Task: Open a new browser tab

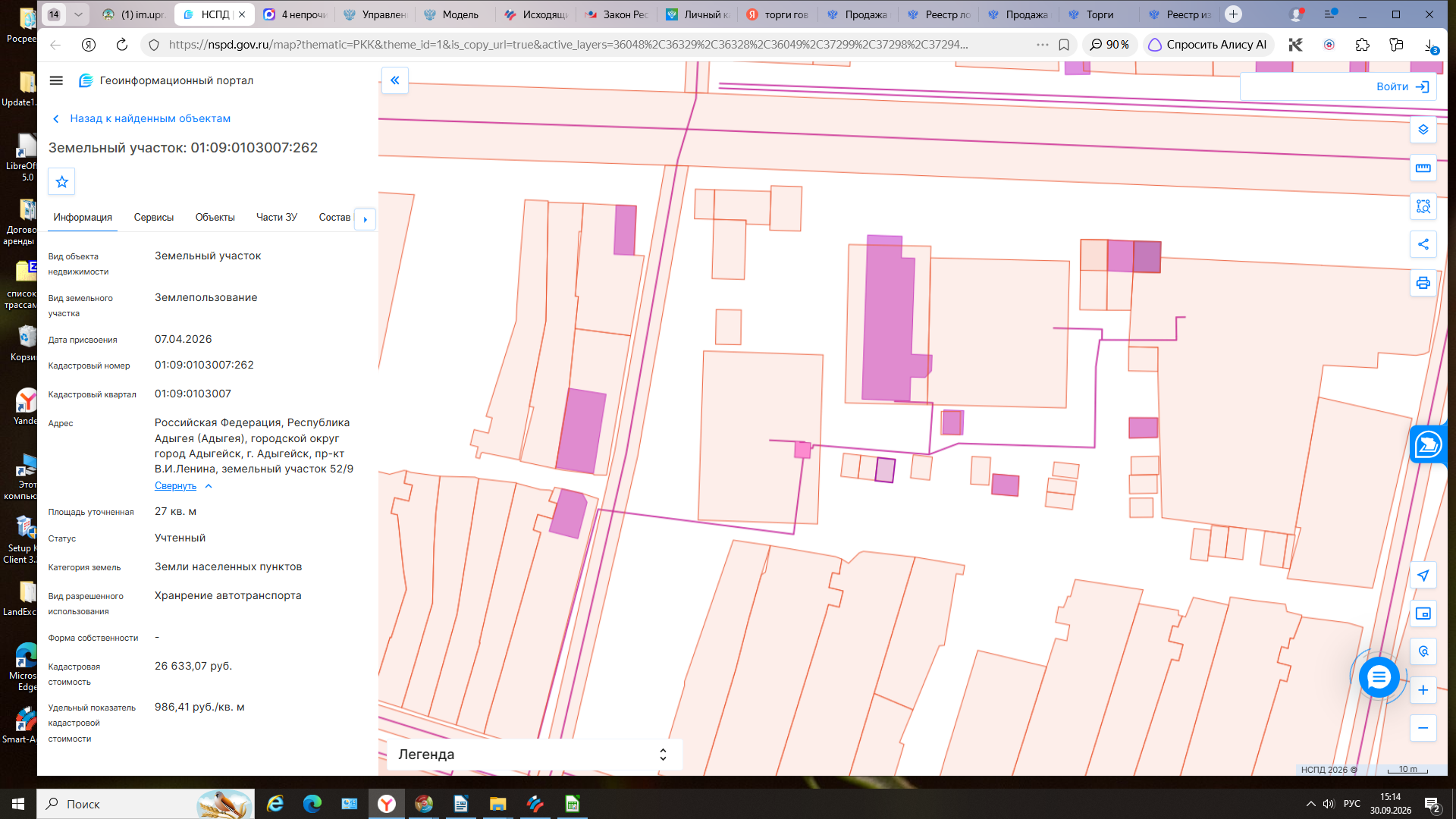Action: (1234, 14)
